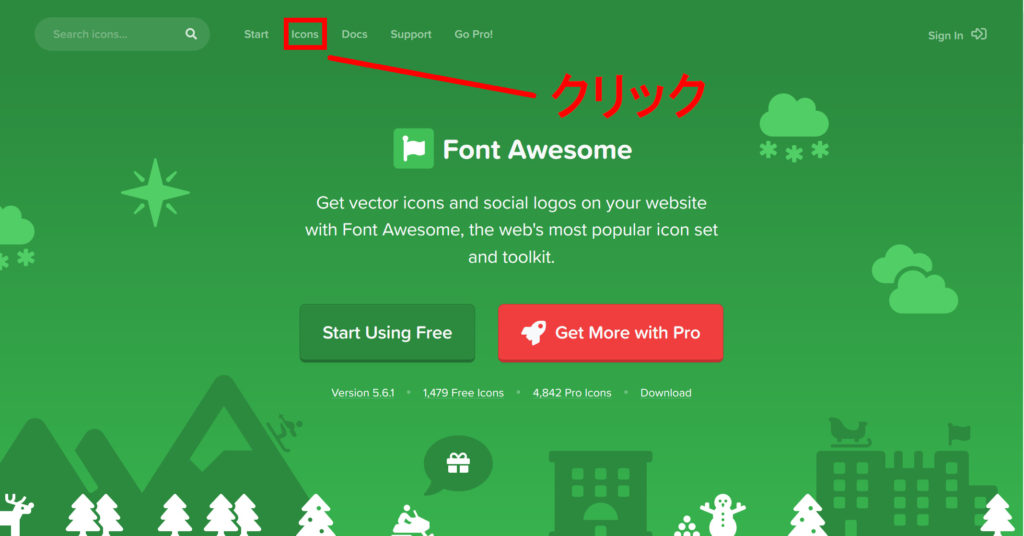Click the Font Awesome flag logo
This screenshot has height=536, width=1024.
point(413,149)
